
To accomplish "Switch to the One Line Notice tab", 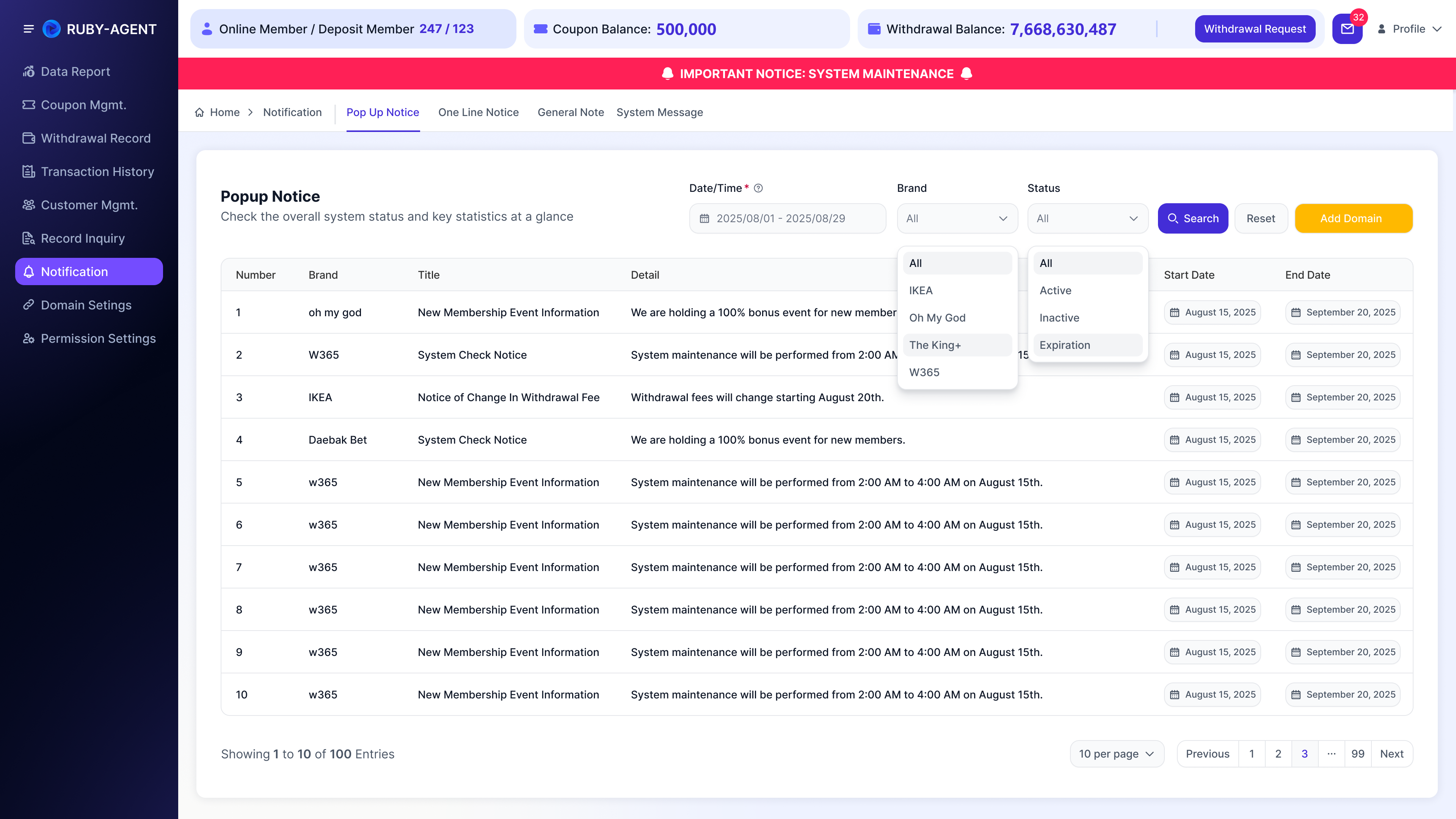I will click(478, 113).
